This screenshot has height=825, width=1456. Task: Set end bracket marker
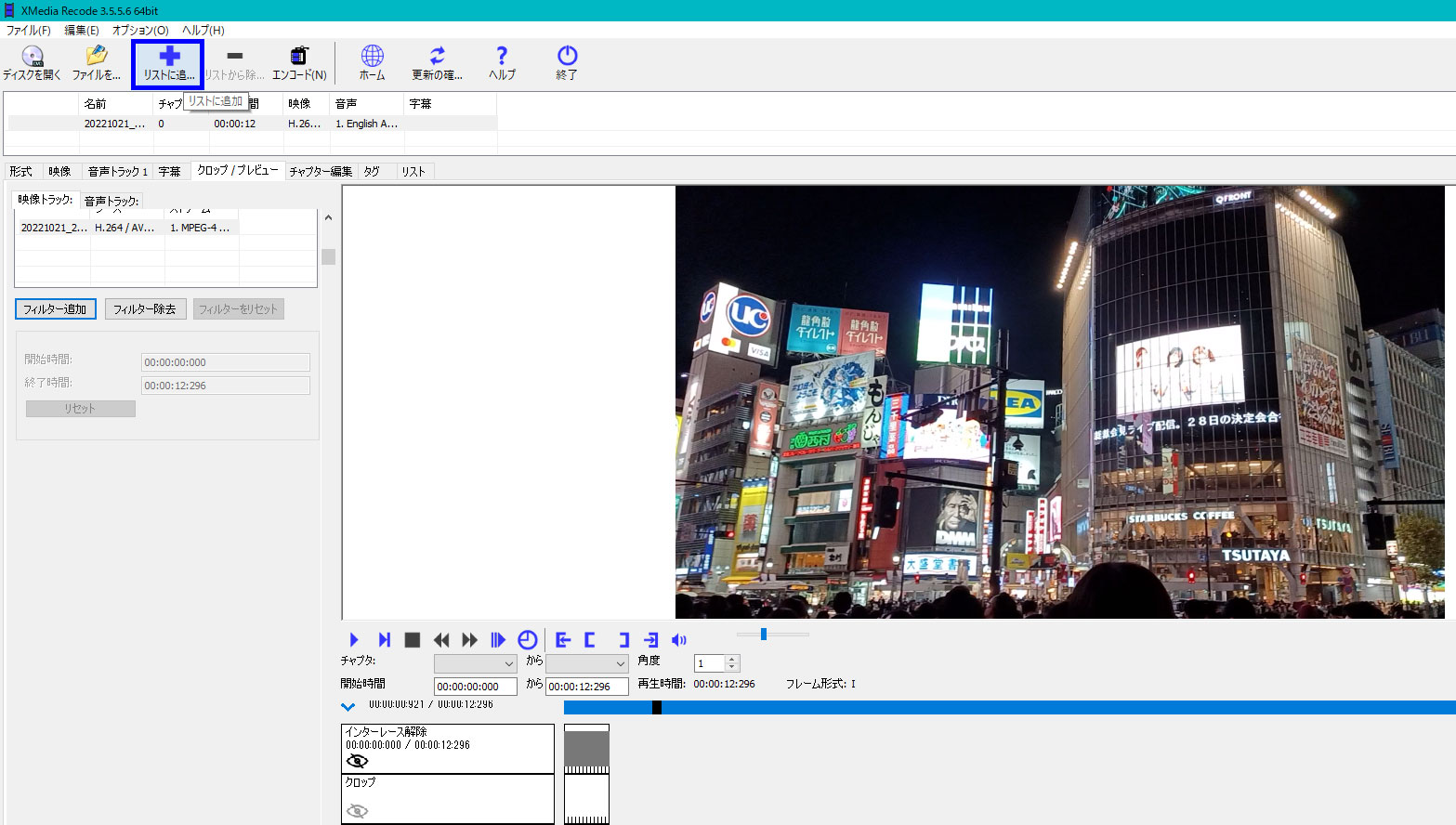point(623,639)
